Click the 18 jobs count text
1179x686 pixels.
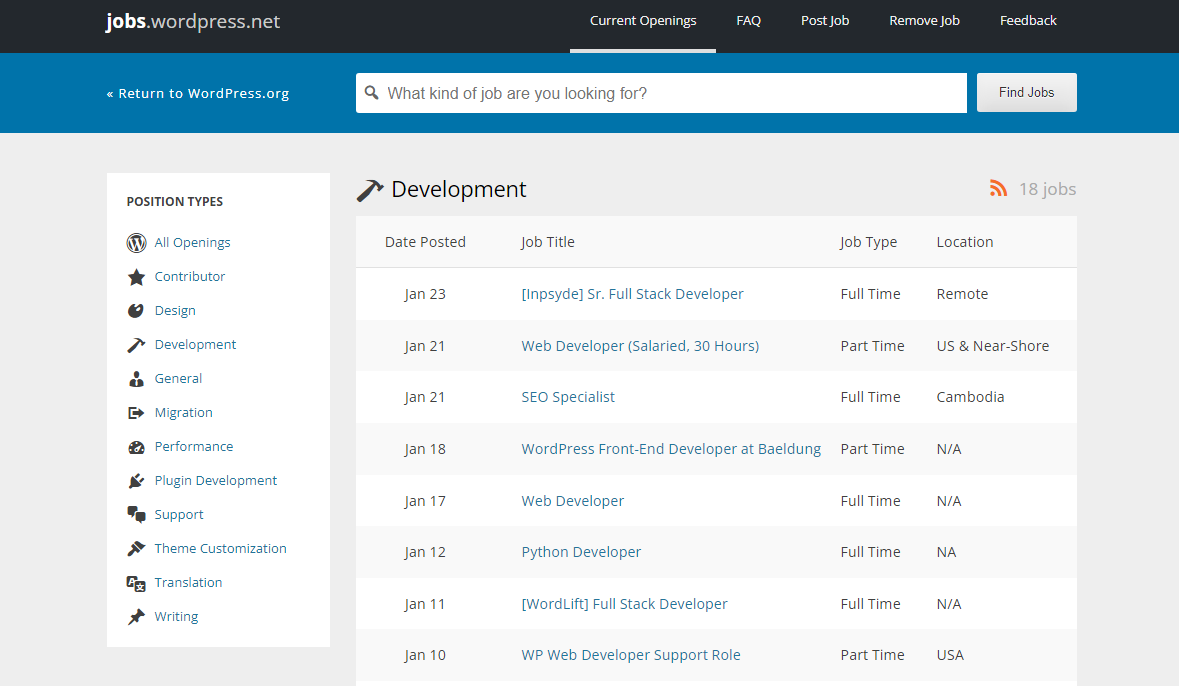1047,189
